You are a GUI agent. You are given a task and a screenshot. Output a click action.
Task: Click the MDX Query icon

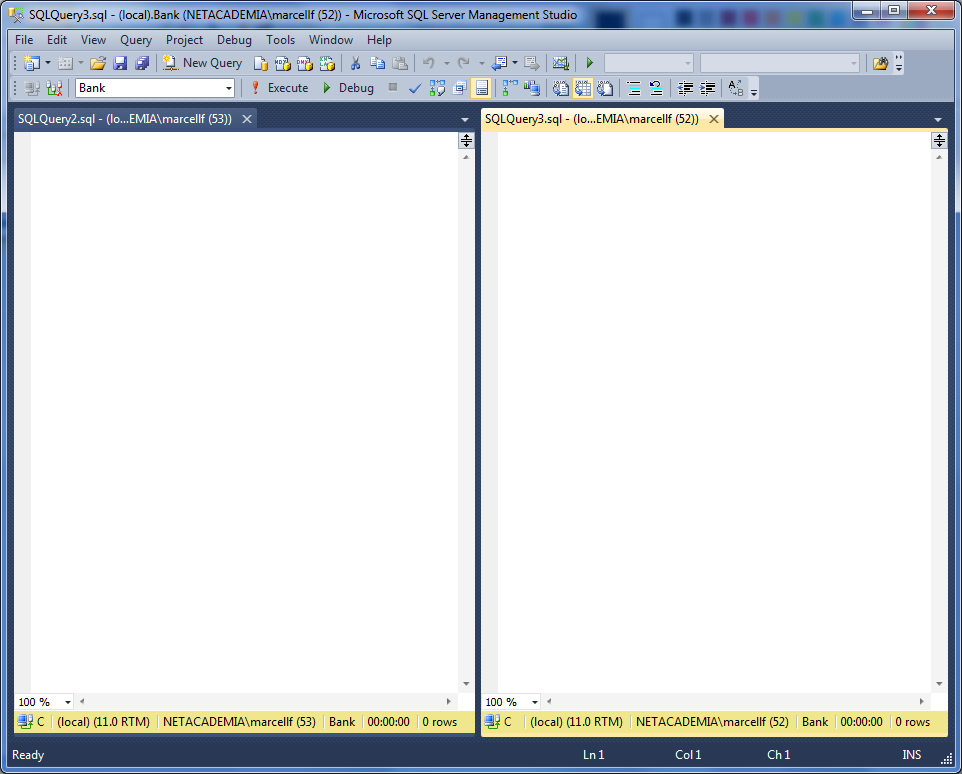tap(282, 63)
